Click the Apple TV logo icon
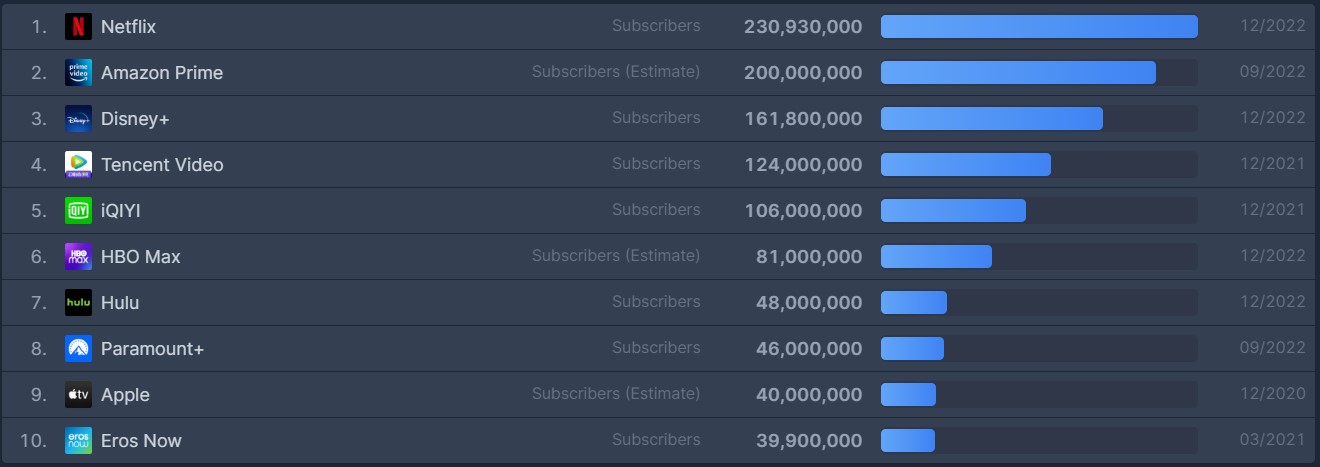The width and height of the screenshot is (1320, 467). [x=78, y=395]
